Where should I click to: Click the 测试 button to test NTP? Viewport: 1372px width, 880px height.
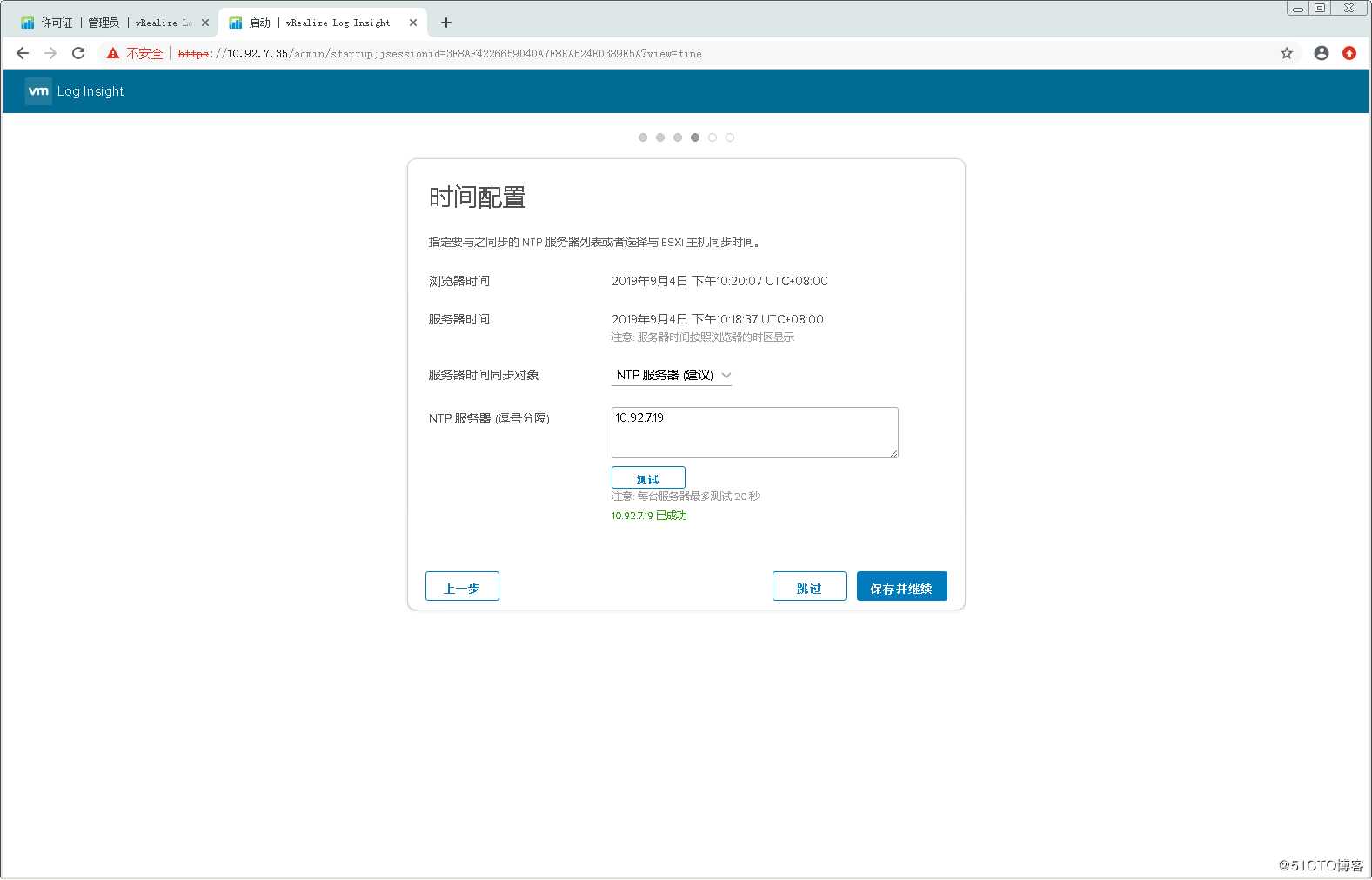(648, 477)
